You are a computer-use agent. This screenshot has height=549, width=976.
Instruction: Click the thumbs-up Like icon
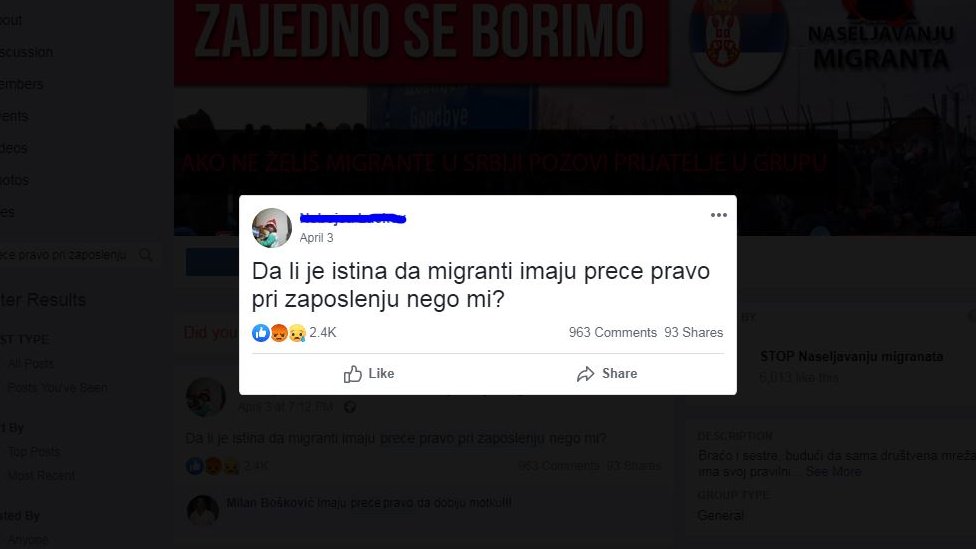[352, 373]
